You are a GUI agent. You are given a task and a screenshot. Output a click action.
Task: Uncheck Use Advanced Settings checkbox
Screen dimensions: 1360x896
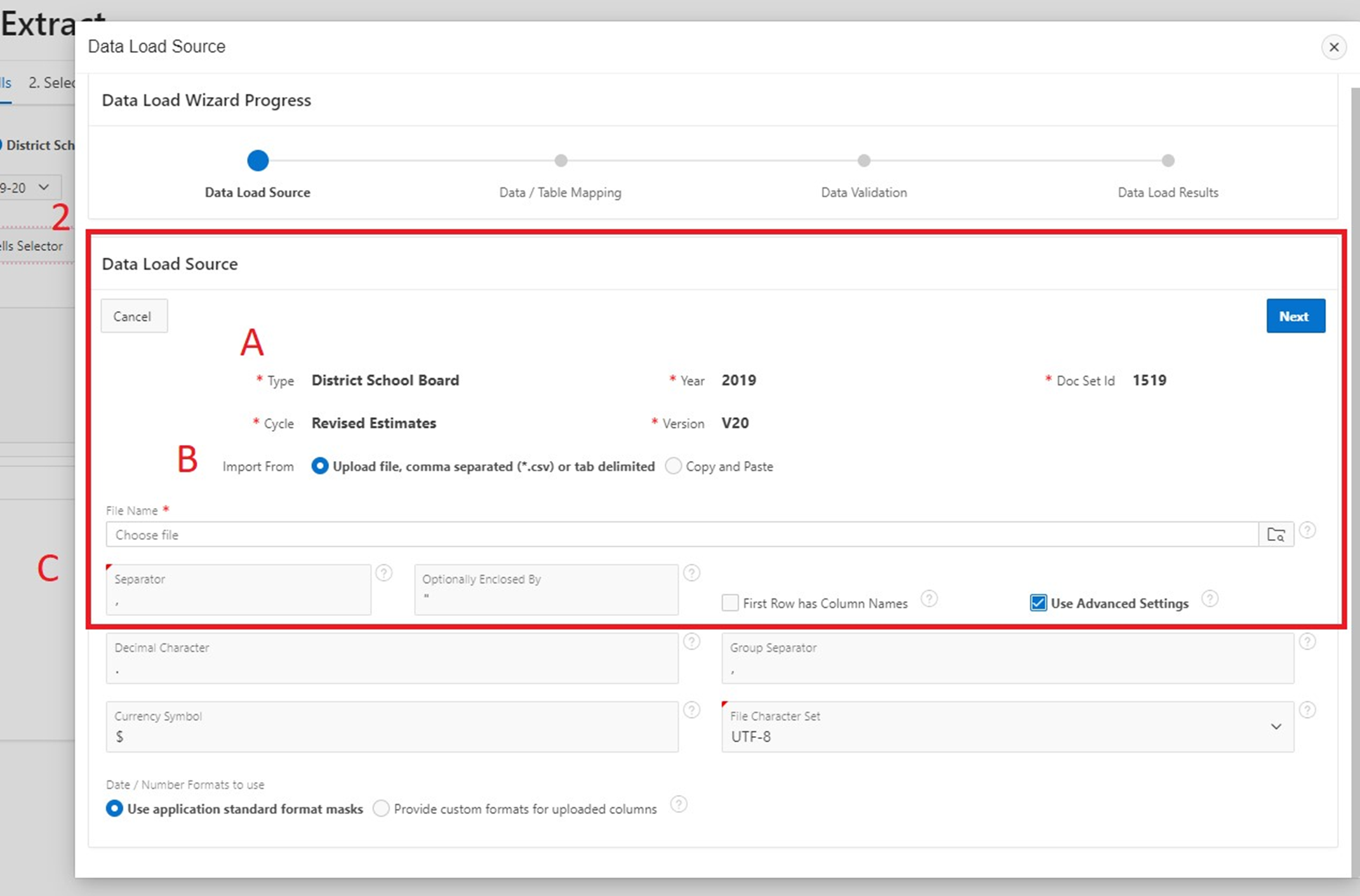coord(1038,603)
